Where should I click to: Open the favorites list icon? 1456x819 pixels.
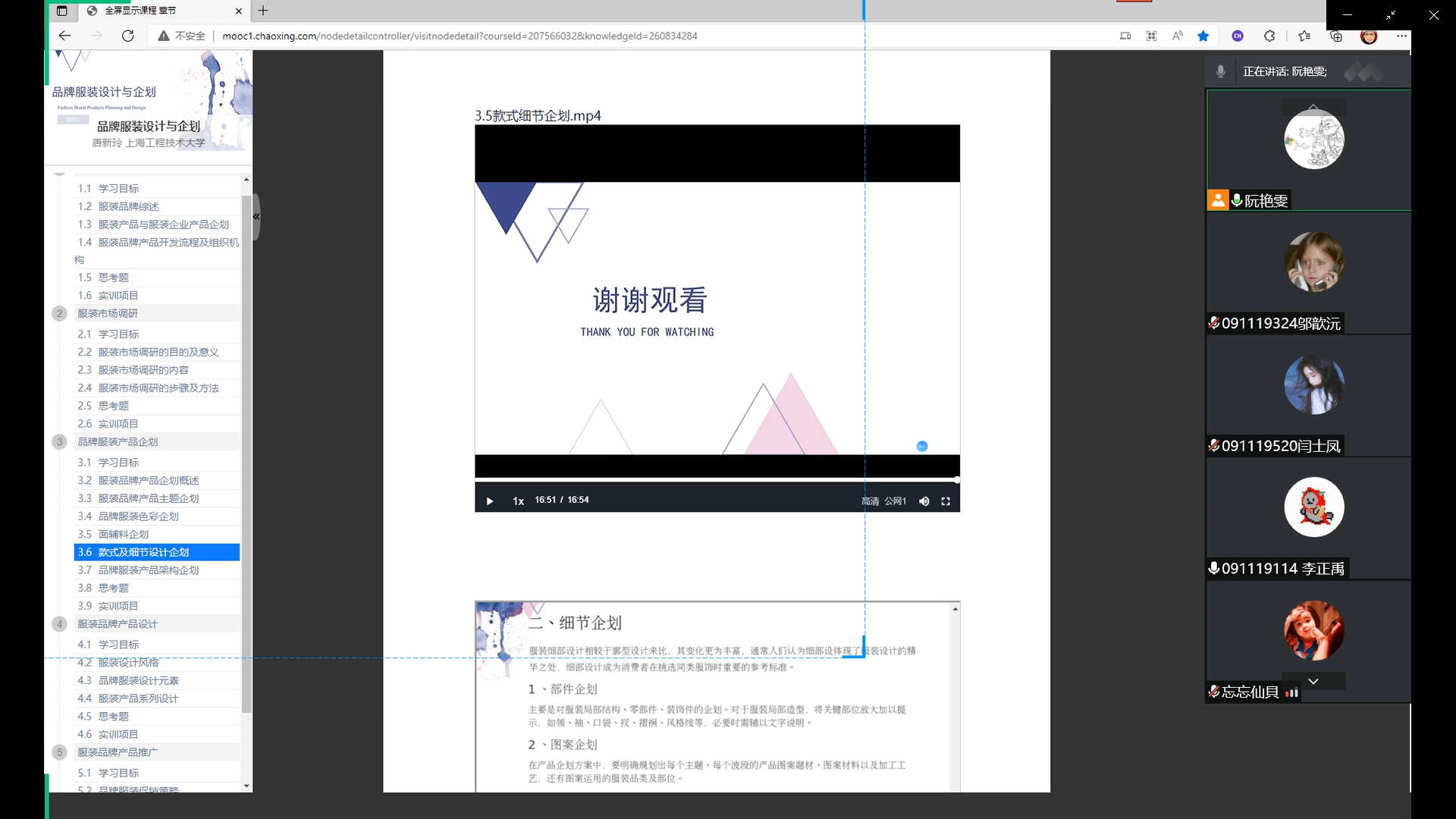(1304, 36)
